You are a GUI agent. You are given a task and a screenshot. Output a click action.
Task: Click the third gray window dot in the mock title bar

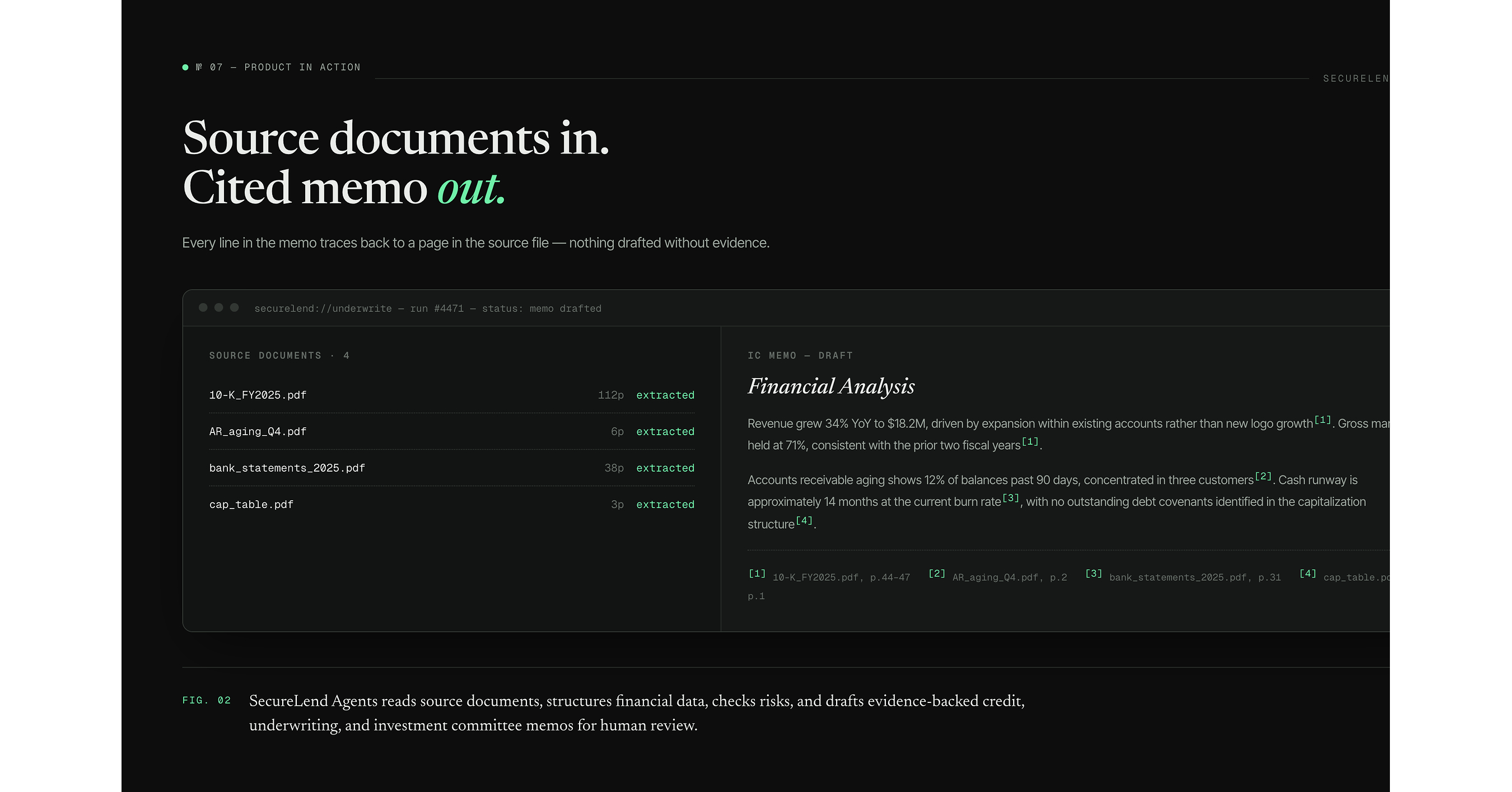coord(234,308)
